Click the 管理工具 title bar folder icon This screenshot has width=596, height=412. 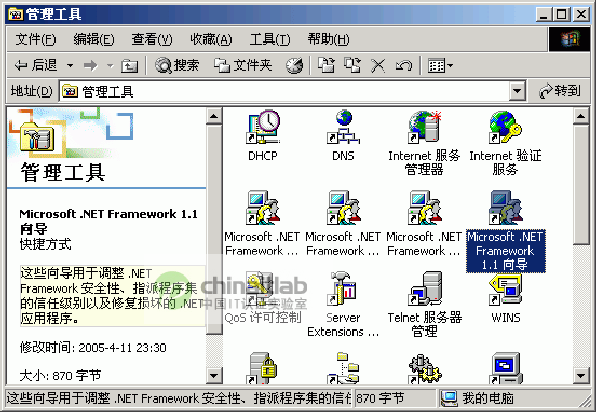coord(15,14)
